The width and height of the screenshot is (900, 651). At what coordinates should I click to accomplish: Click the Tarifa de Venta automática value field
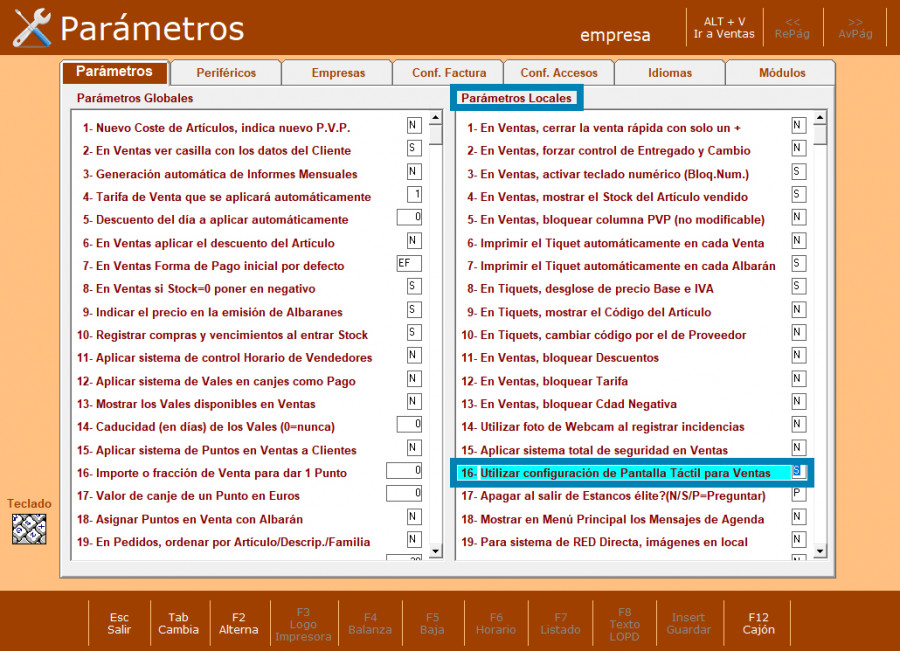pyautogui.click(x=414, y=195)
